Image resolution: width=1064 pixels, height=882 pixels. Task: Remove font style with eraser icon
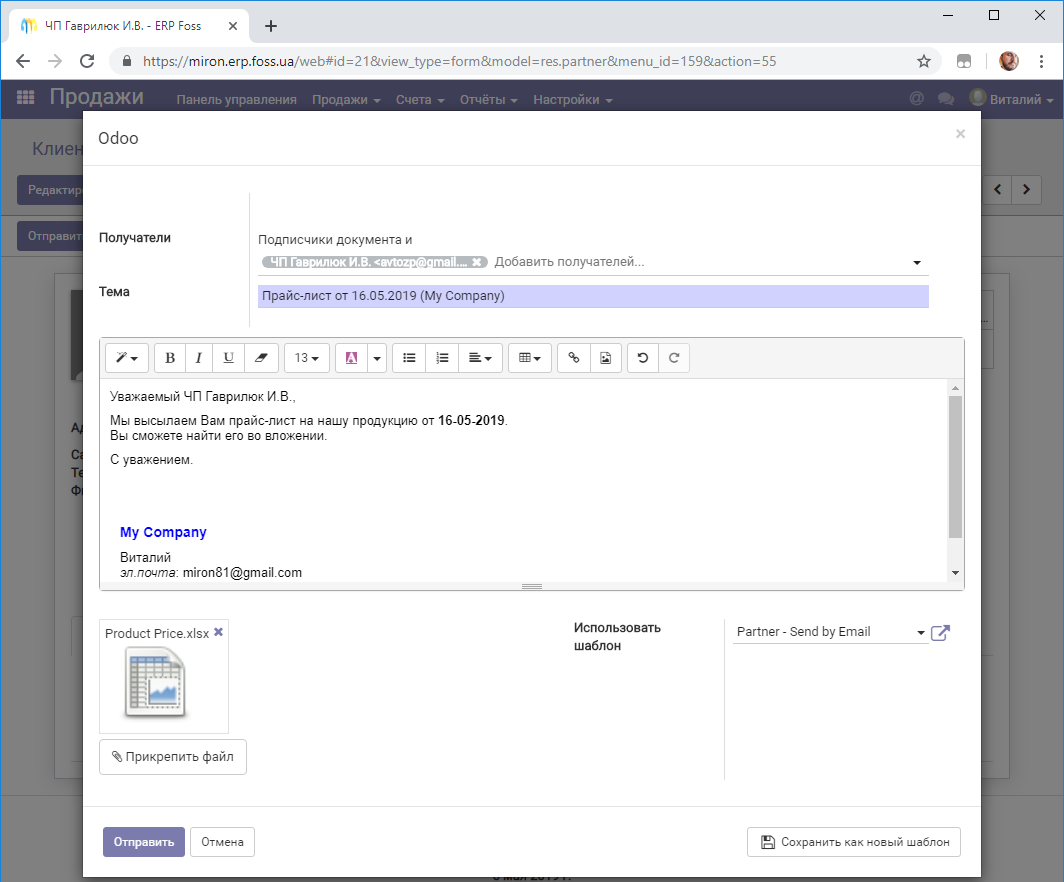(x=261, y=358)
